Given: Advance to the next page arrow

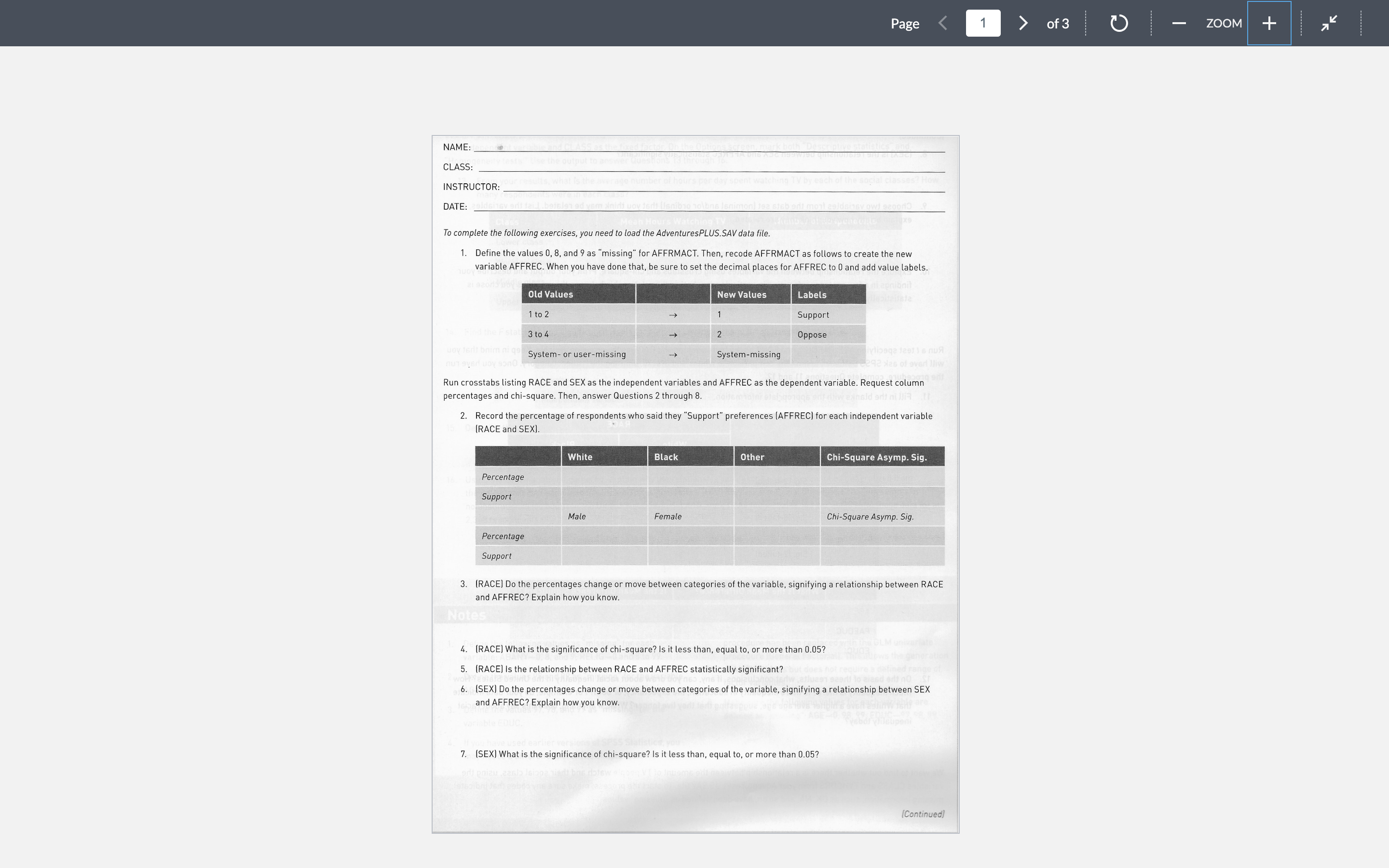Looking at the screenshot, I should [1023, 24].
